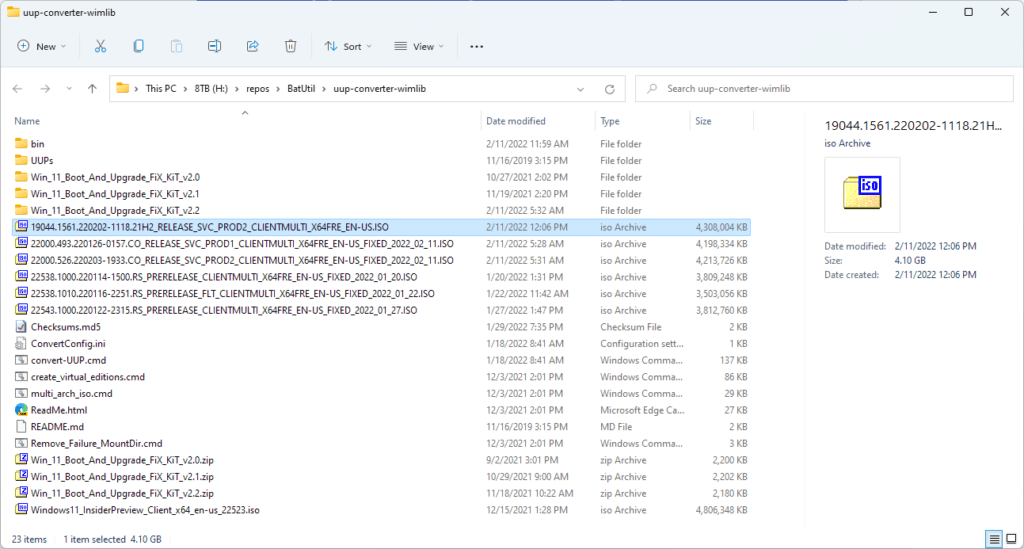This screenshot has height=549, width=1024.
Task: Select the convert-UUP.cmd file
Action: click(x=68, y=360)
